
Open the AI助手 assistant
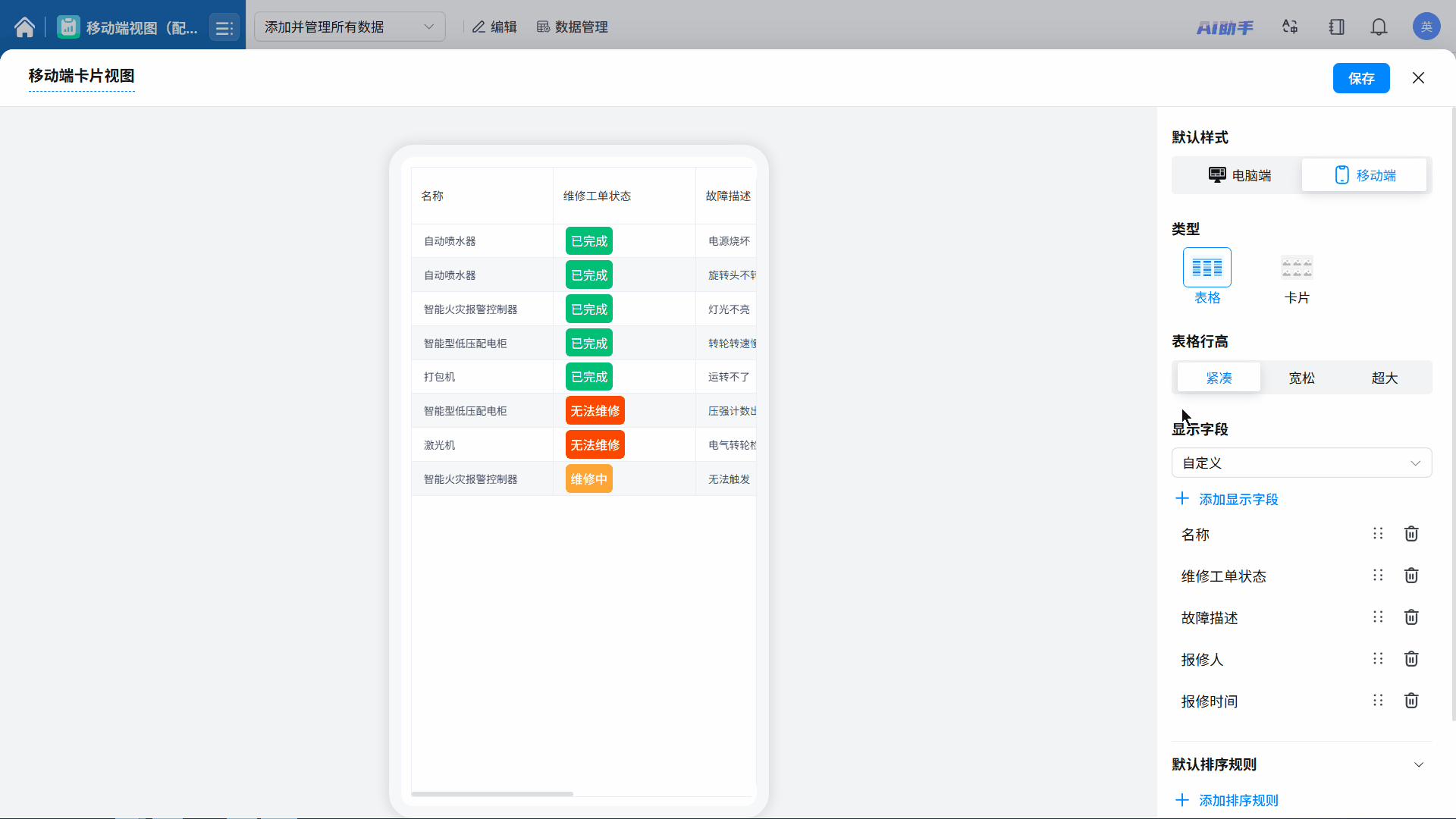(x=1225, y=28)
